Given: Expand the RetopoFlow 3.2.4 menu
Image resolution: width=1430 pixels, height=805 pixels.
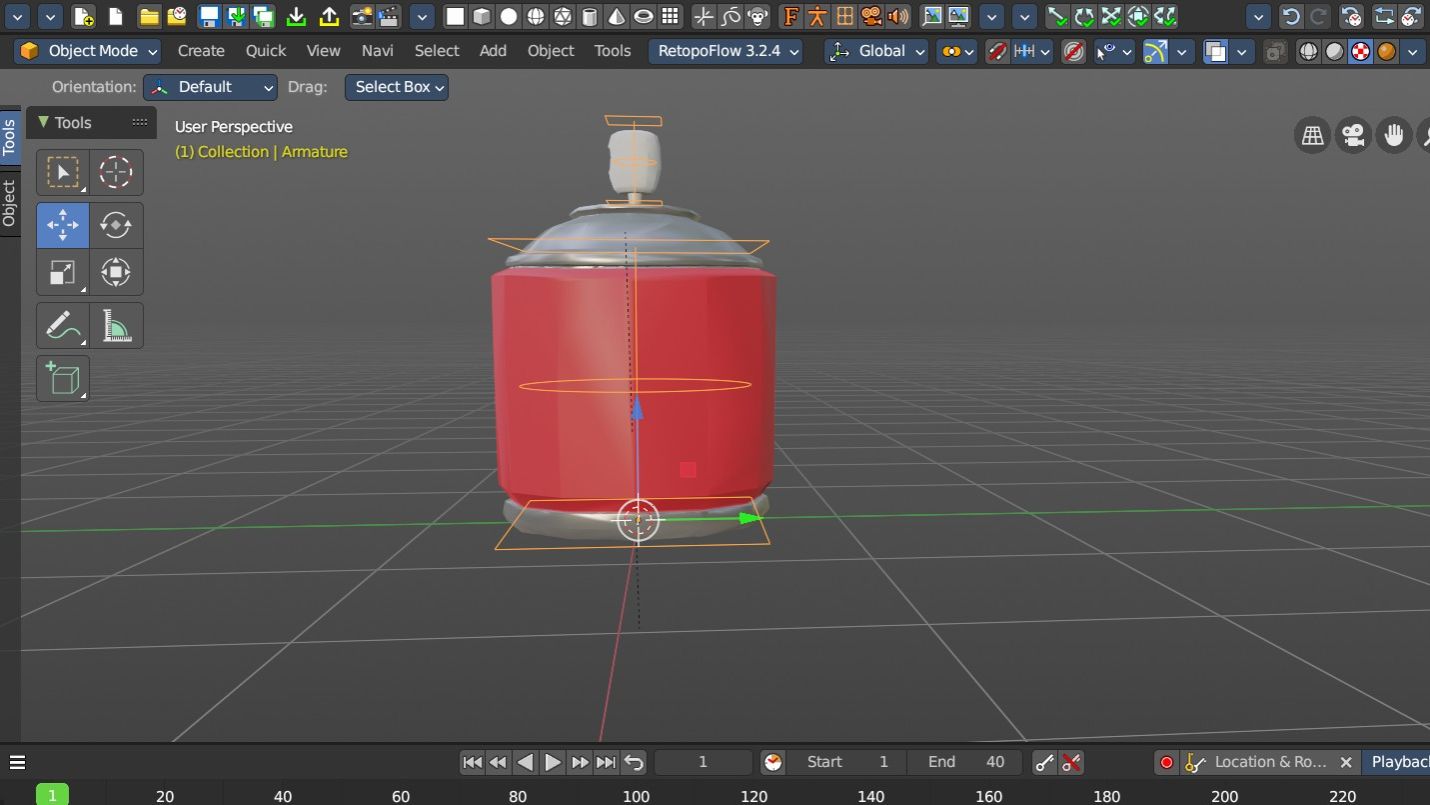Looking at the screenshot, I should pyautogui.click(x=728, y=51).
